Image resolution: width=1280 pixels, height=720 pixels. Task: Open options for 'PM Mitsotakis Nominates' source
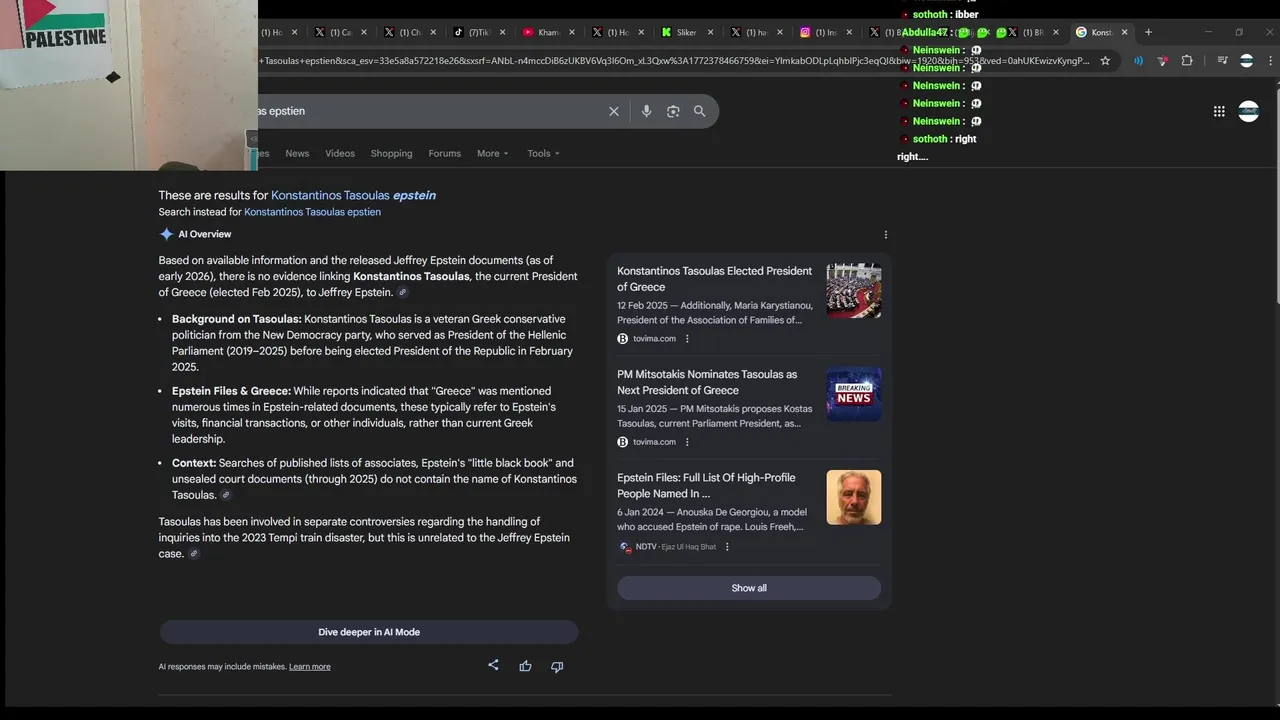(x=687, y=442)
